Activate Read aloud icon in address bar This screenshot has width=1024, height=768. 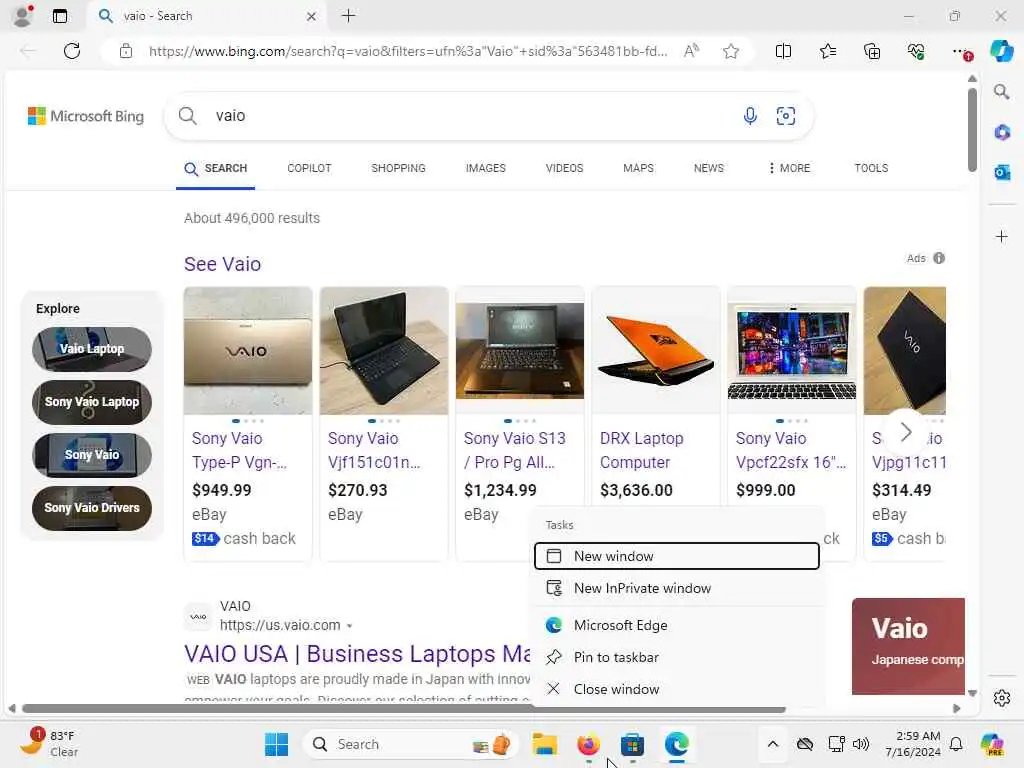(x=692, y=51)
